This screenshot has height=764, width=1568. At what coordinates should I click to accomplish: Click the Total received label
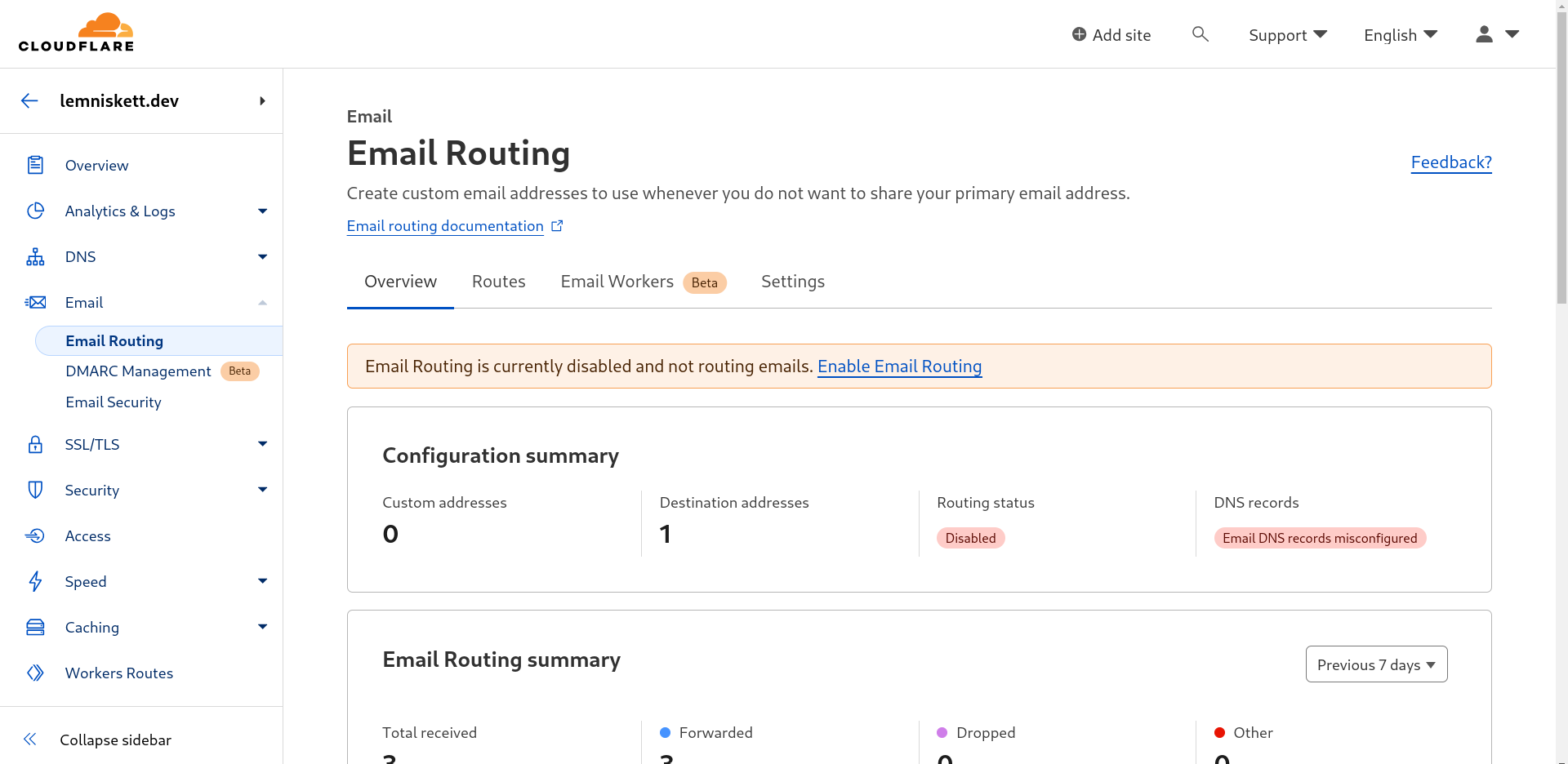click(430, 733)
